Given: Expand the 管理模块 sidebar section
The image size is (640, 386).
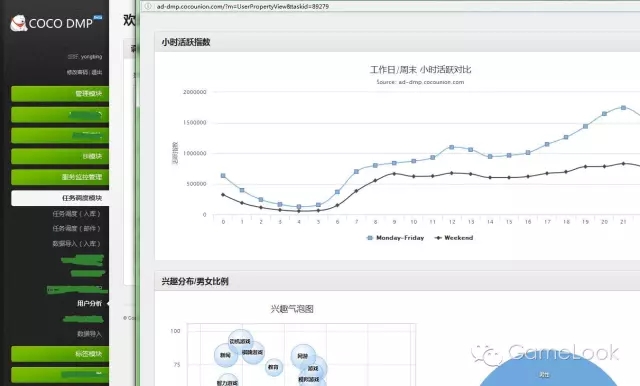Looking at the screenshot, I should (60, 94).
